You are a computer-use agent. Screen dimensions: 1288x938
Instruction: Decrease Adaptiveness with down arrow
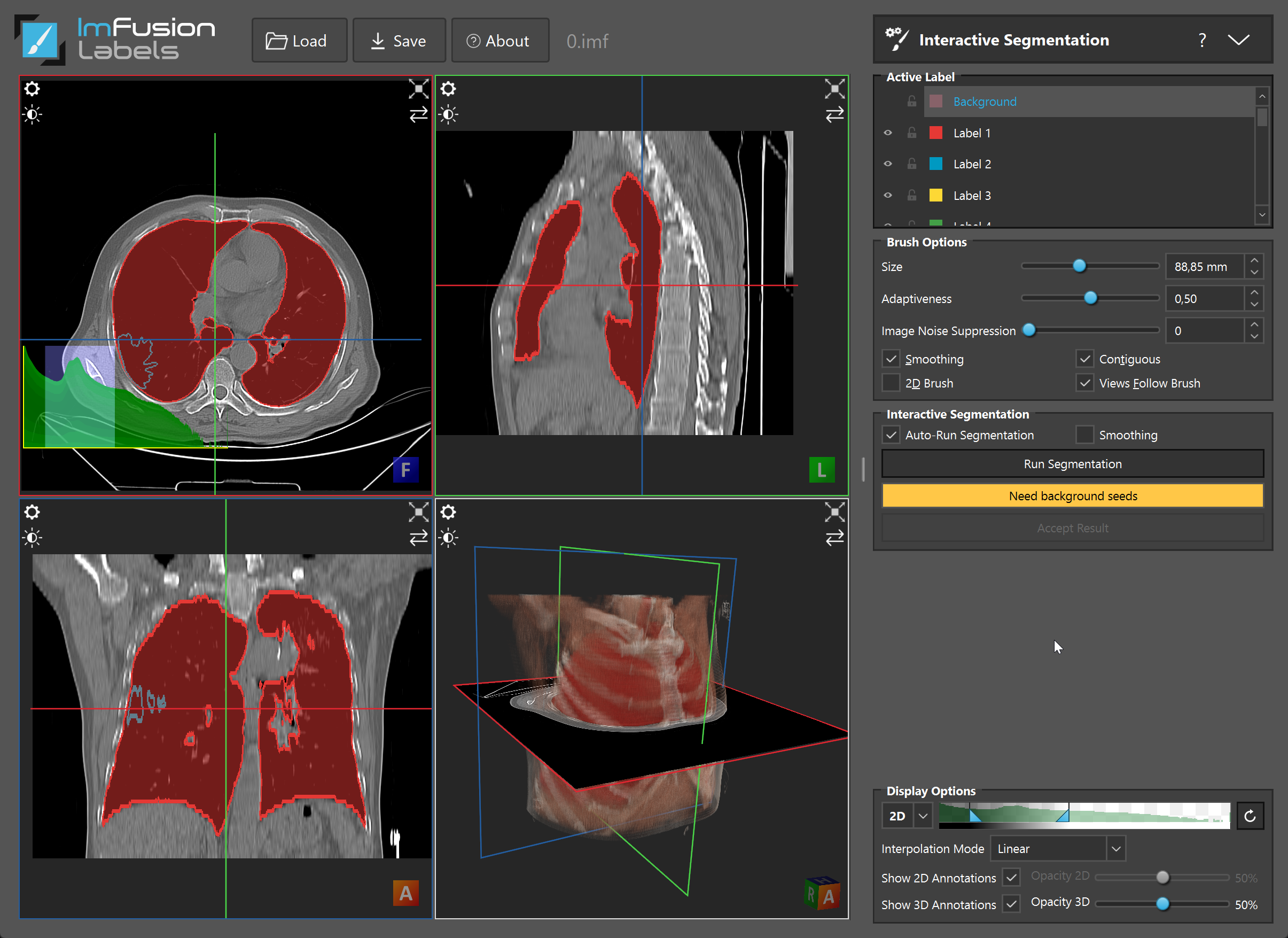1254,305
